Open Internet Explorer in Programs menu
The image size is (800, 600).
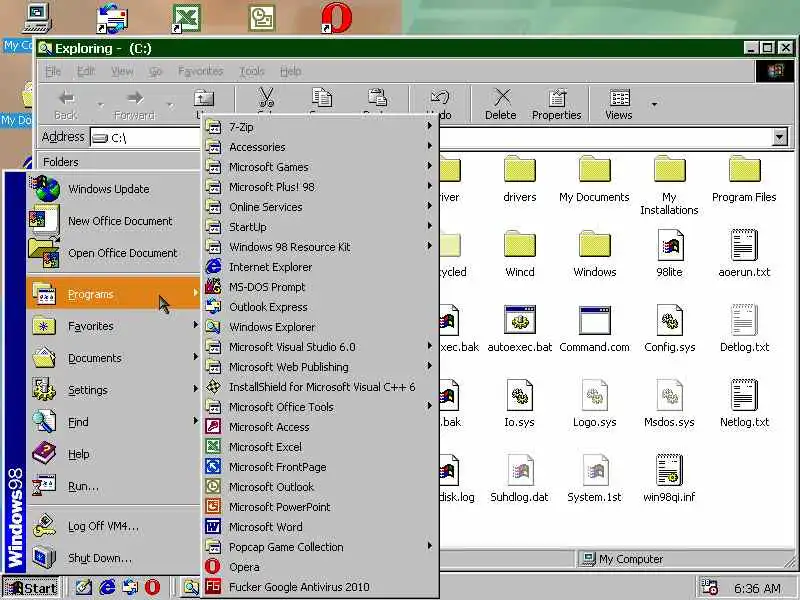(x=320, y=267)
